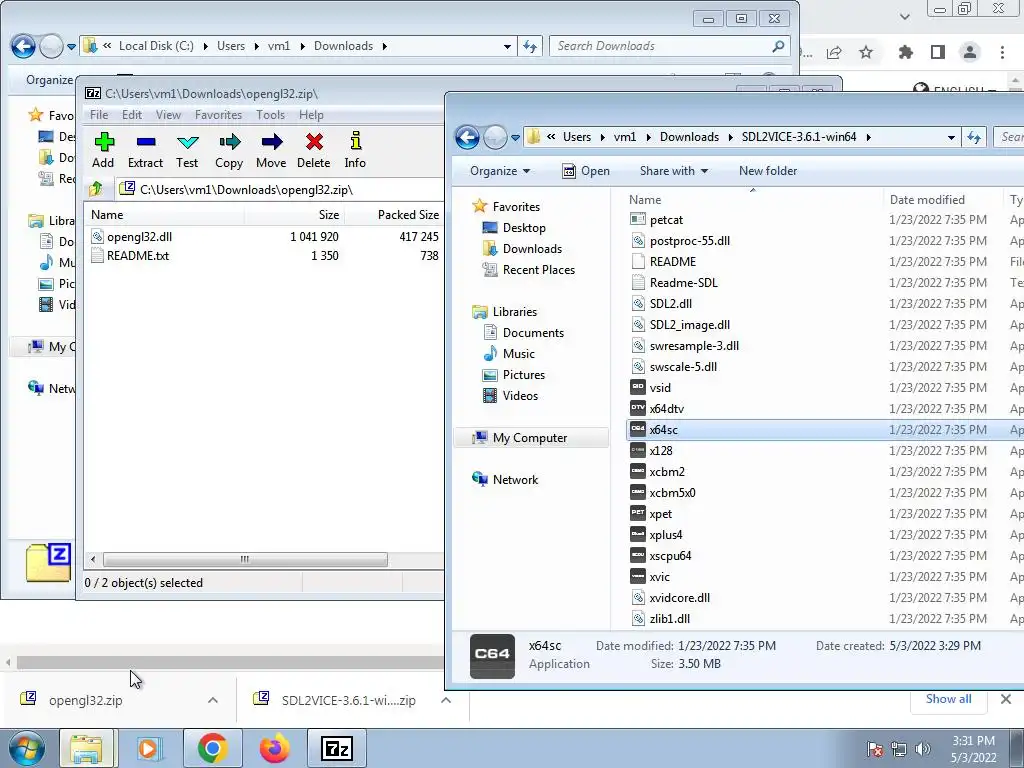This screenshot has width=1024, height=768.
Task: Open the Favorites menu in 7-Zip
Action: [x=218, y=115]
